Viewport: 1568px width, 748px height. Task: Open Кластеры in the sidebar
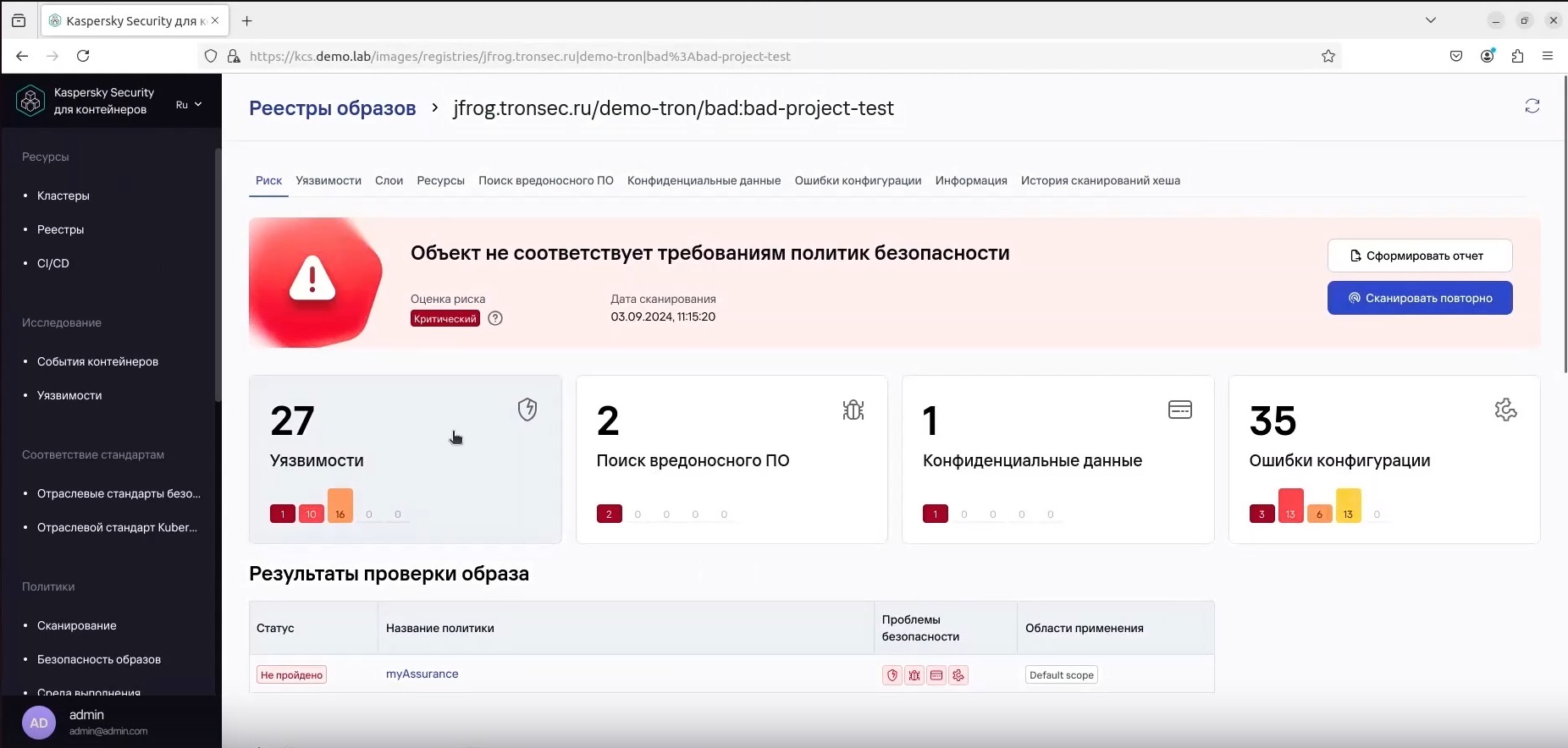tap(63, 195)
